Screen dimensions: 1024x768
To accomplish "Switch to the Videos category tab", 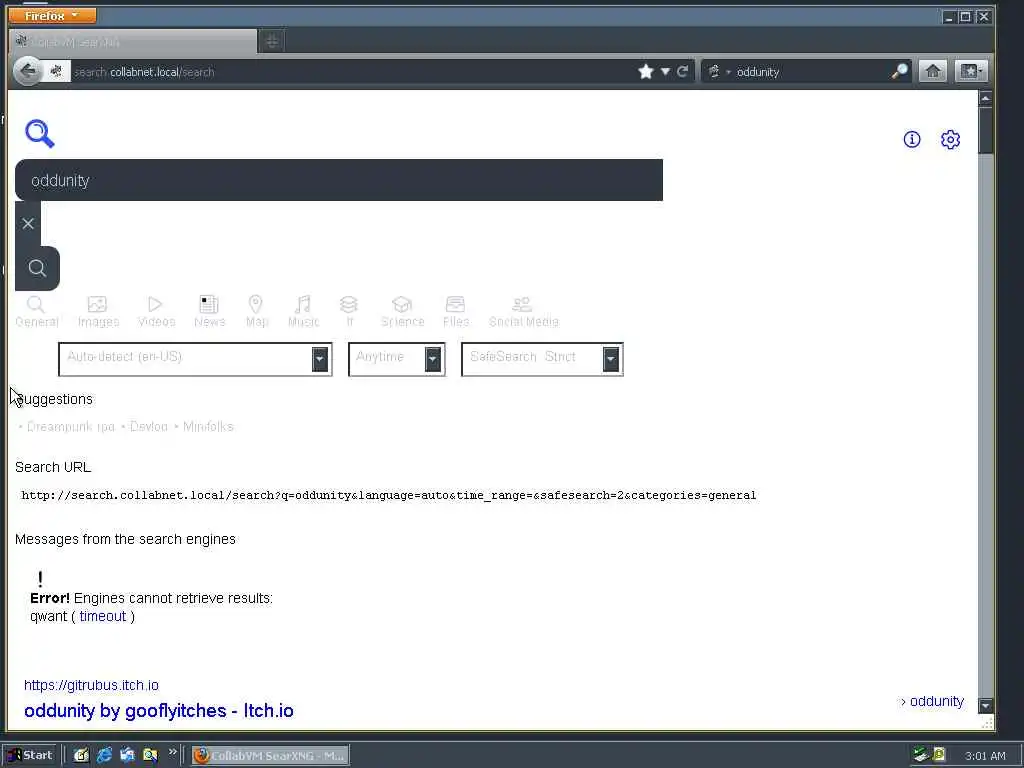I will click(x=156, y=312).
